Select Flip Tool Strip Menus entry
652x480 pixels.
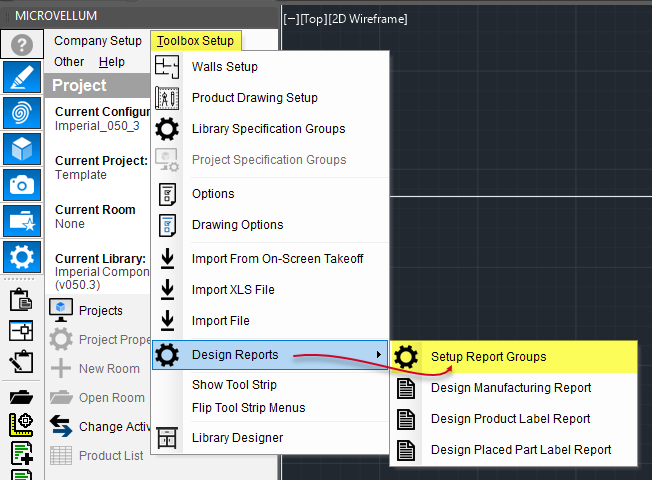coord(270,408)
